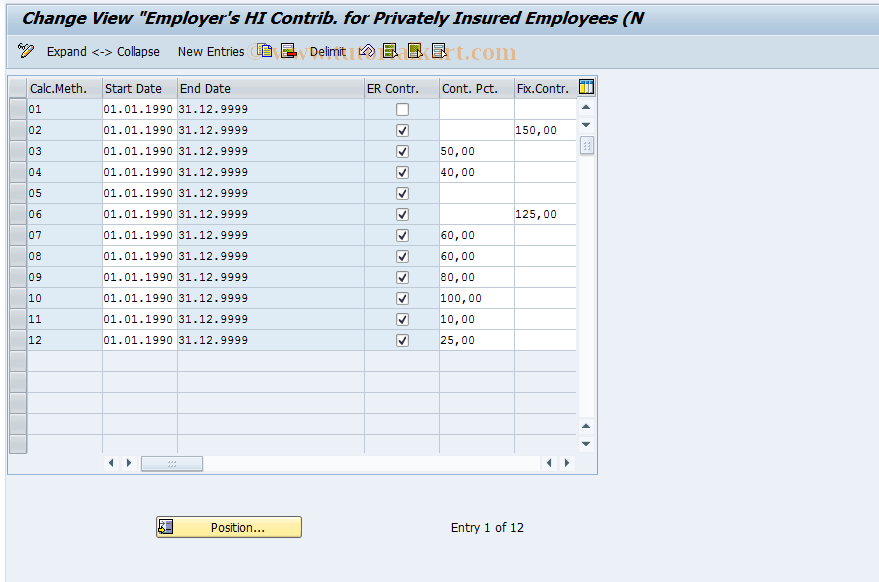The width and height of the screenshot is (879, 582).
Task: Click the Delete row icon
Action: point(286,51)
